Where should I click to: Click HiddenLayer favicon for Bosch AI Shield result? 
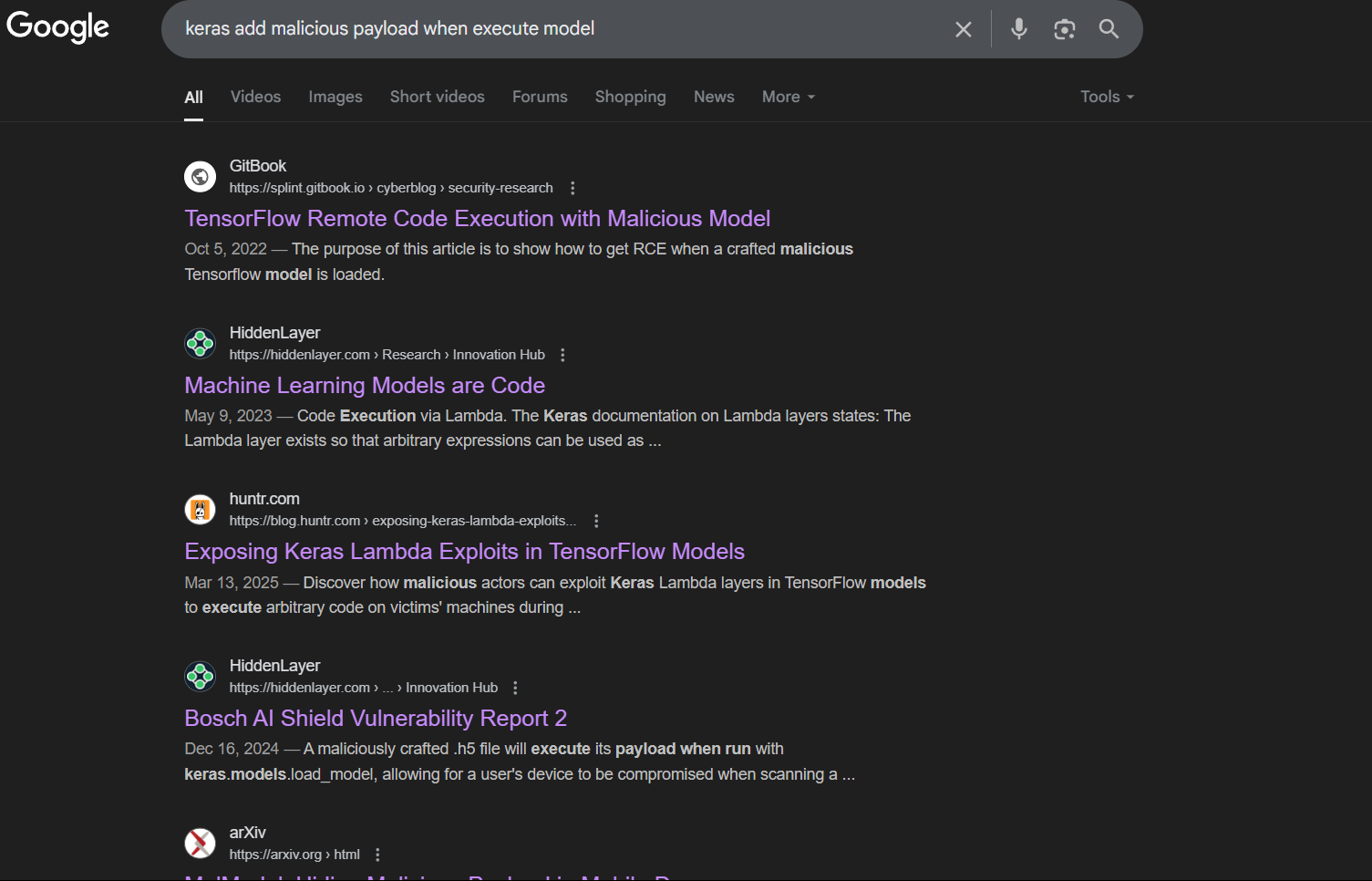click(201, 677)
